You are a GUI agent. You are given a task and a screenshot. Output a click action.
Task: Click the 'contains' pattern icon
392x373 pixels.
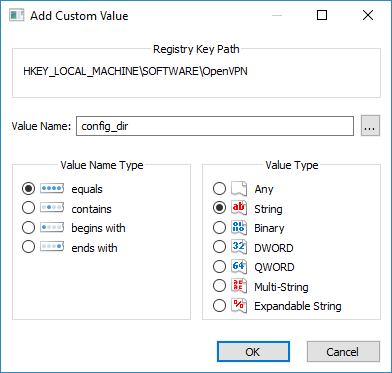pos(52,208)
